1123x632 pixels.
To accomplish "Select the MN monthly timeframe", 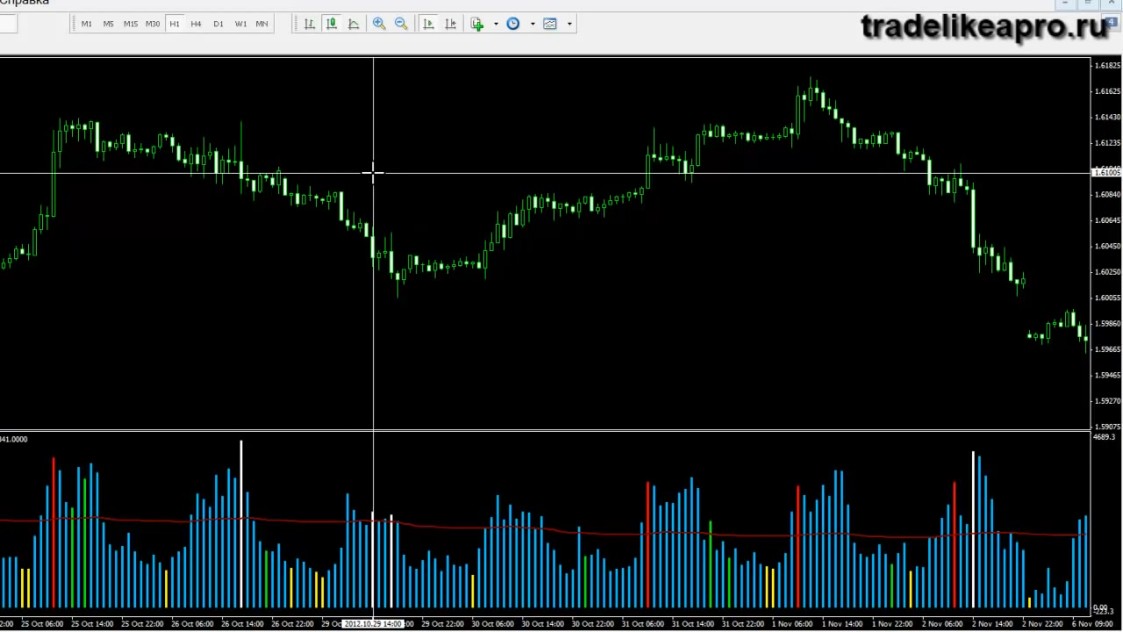I will [262, 24].
